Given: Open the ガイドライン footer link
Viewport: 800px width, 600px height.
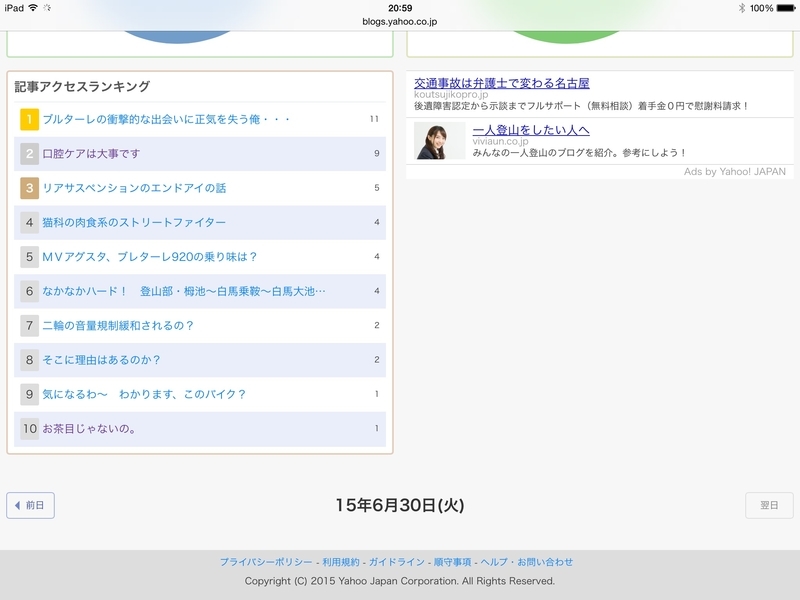Looking at the screenshot, I should 396,562.
